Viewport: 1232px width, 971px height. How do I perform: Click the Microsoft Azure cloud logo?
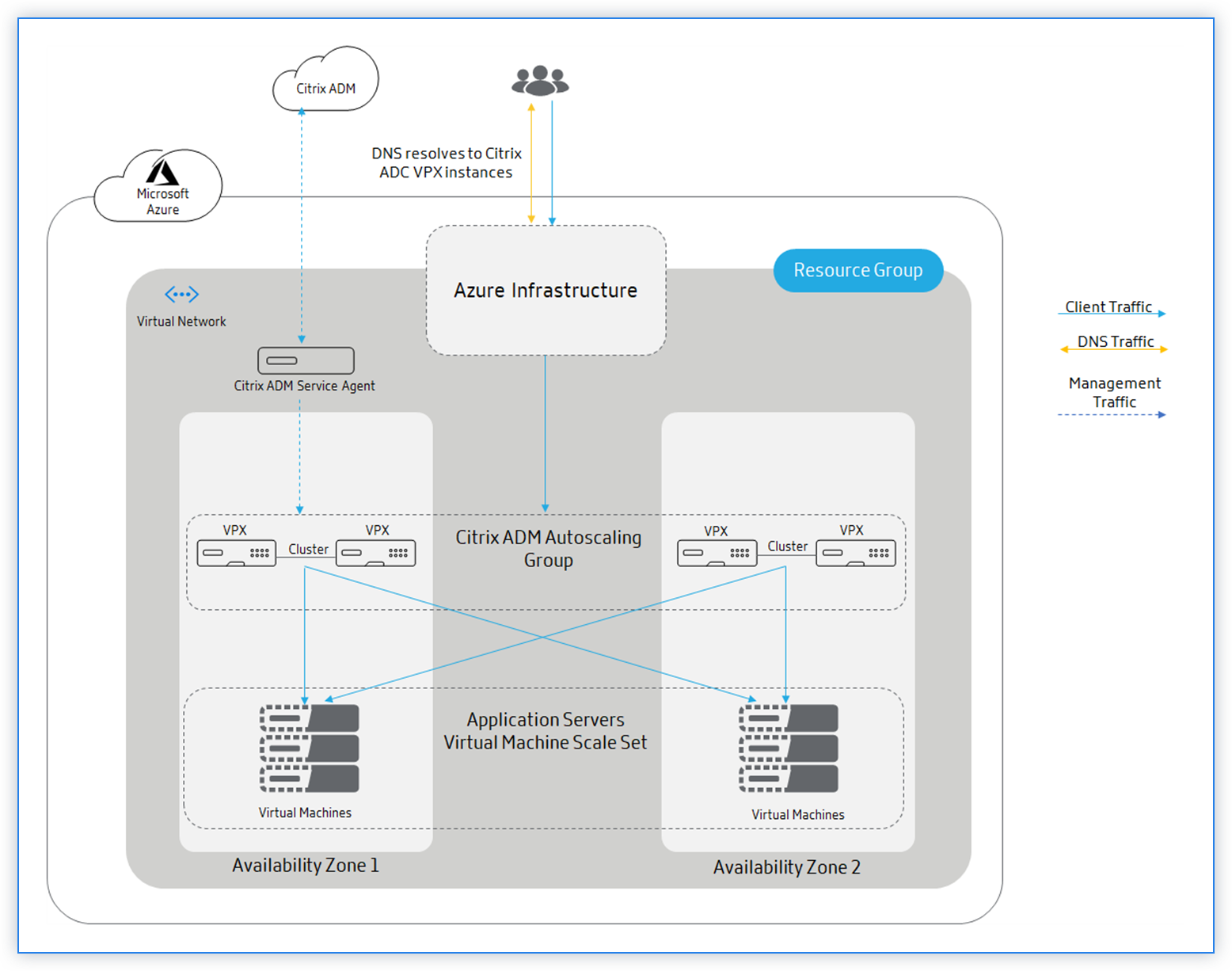pos(158,185)
